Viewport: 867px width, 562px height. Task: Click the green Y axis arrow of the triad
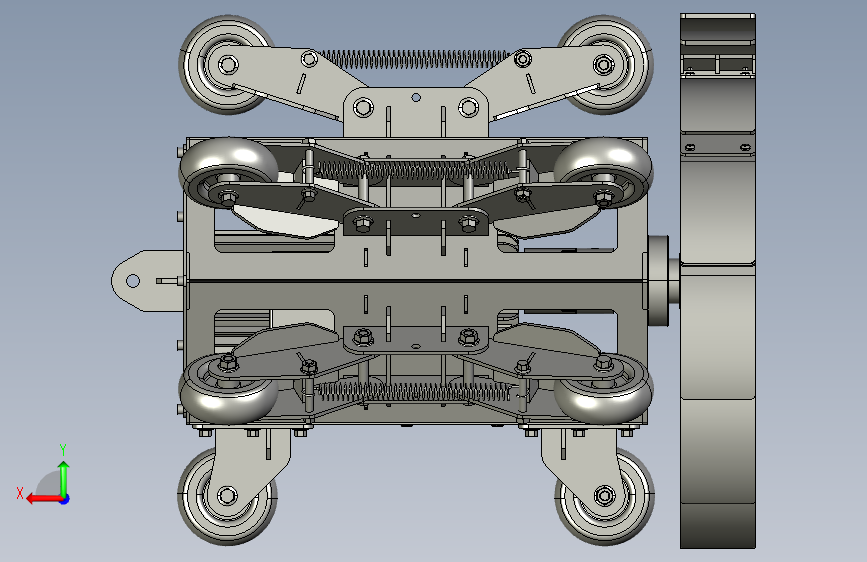pyautogui.click(x=64, y=478)
